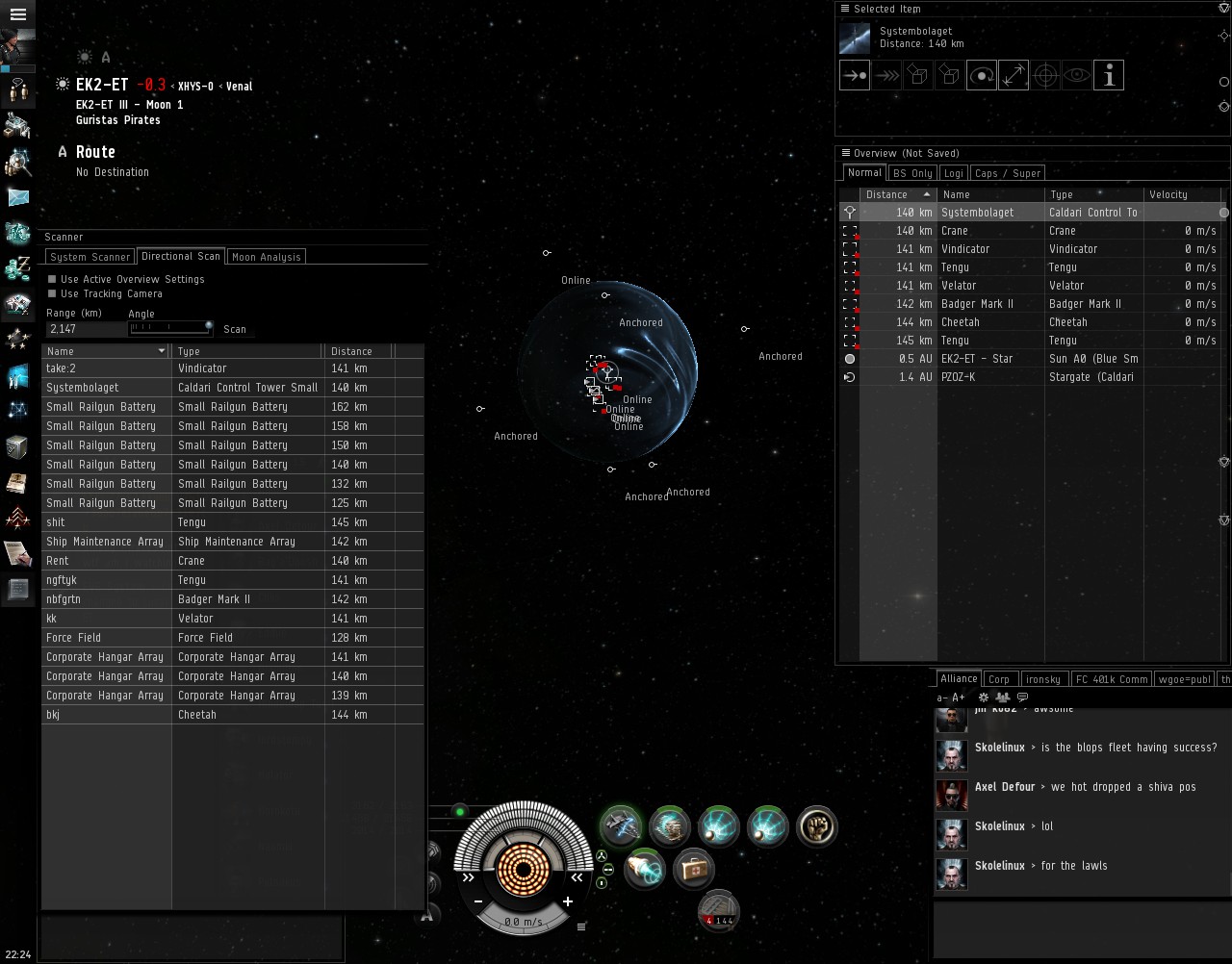Open the red chevrons icon in the sidebar
The height and width of the screenshot is (964, 1232).
pyautogui.click(x=17, y=519)
